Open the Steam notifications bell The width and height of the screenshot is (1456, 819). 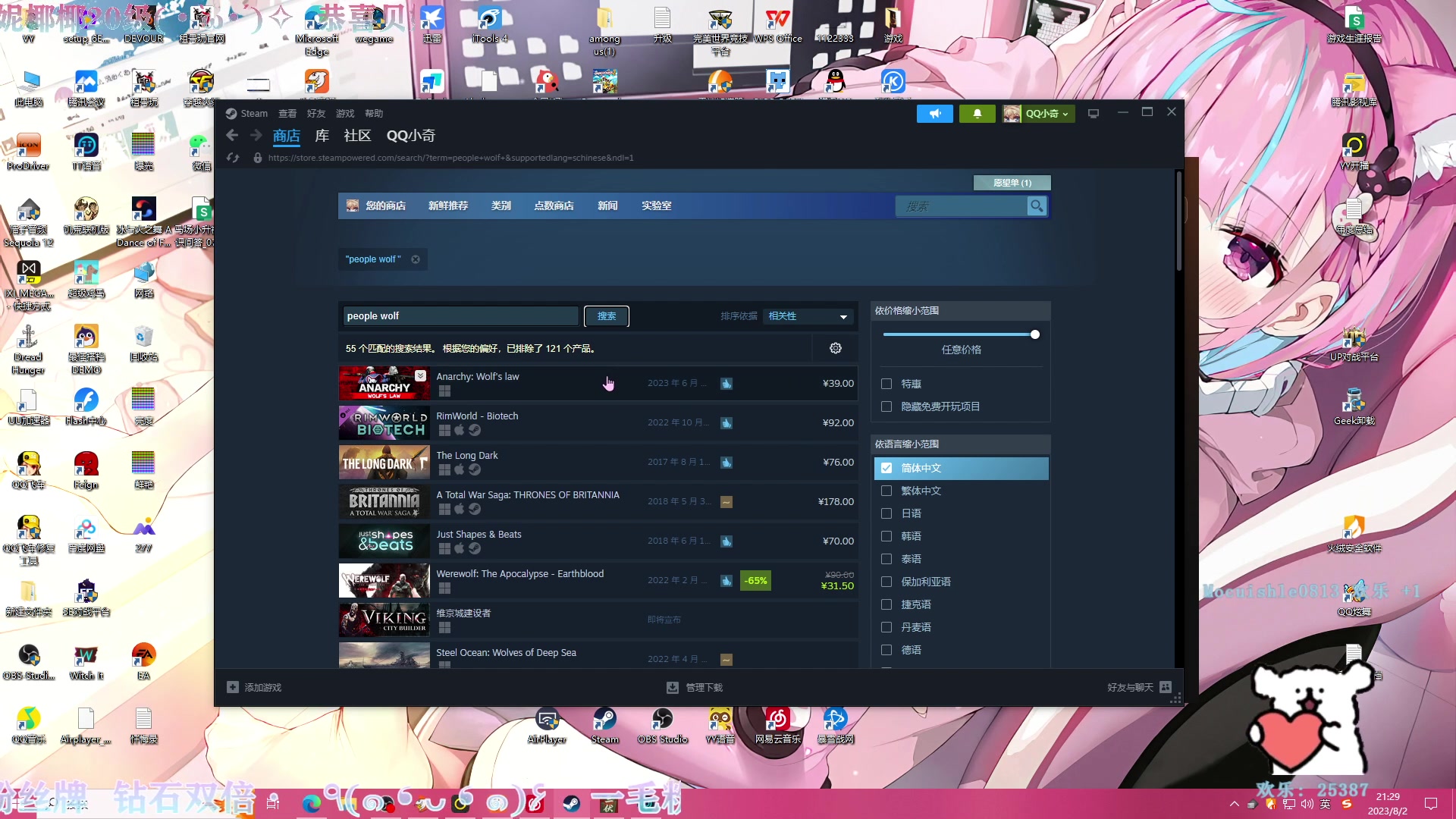977,114
